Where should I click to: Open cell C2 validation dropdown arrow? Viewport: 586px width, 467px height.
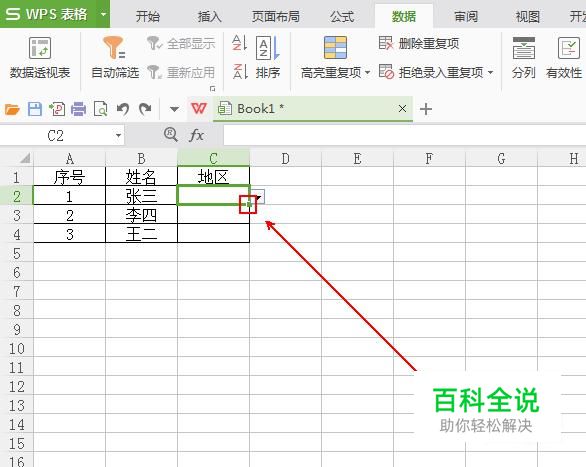pos(260,197)
